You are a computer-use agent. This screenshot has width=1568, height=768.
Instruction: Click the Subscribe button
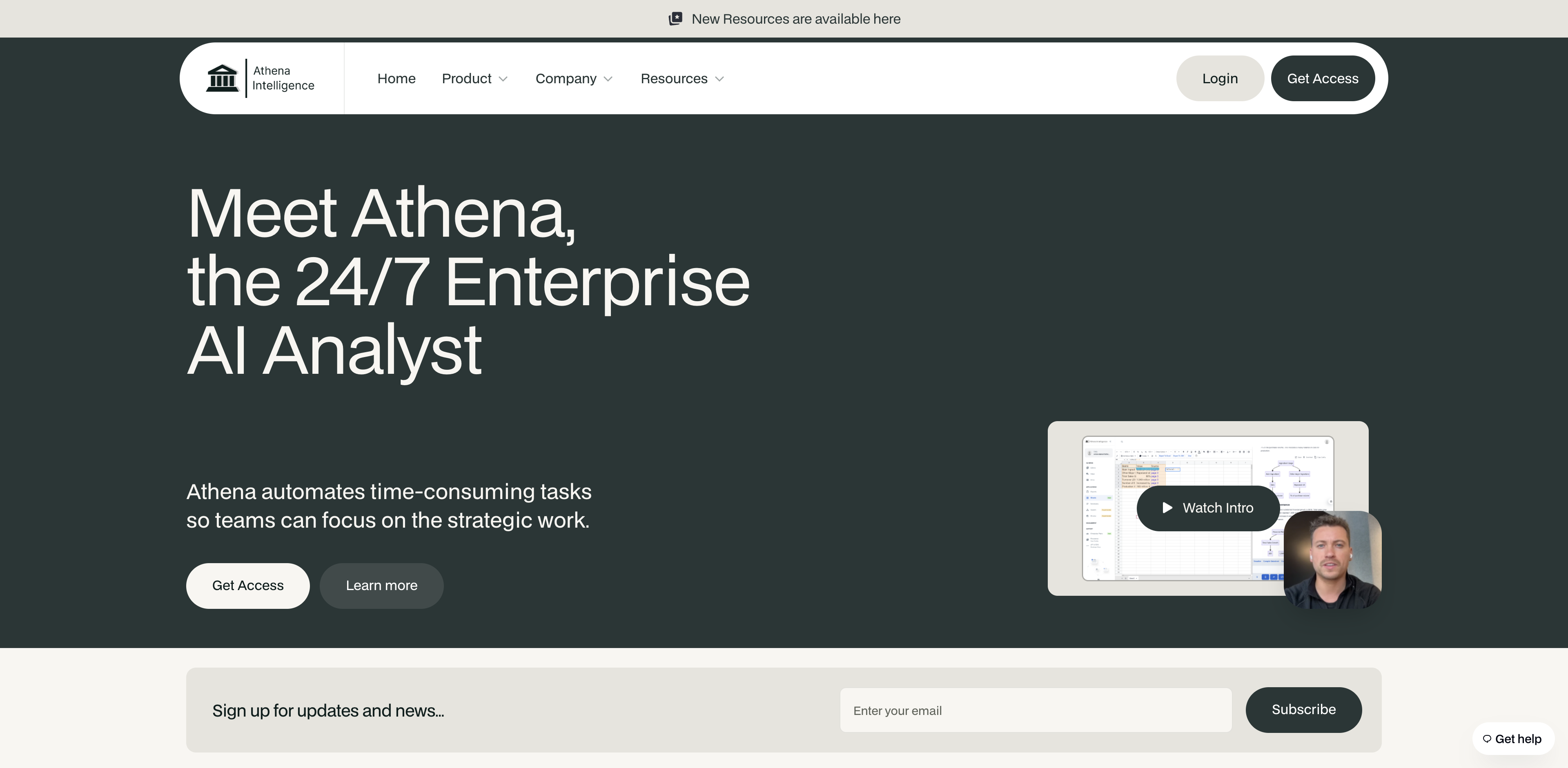pyautogui.click(x=1303, y=710)
